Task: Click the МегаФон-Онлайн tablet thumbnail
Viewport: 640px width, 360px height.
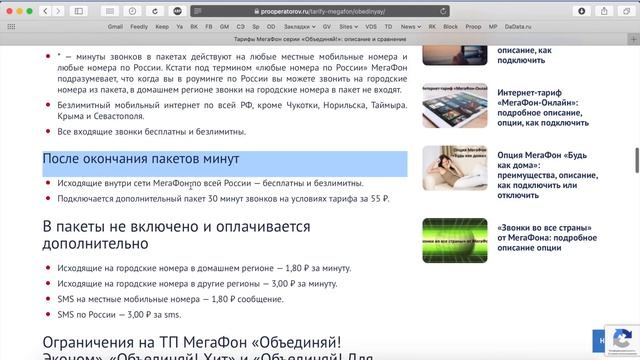Action: click(x=455, y=106)
